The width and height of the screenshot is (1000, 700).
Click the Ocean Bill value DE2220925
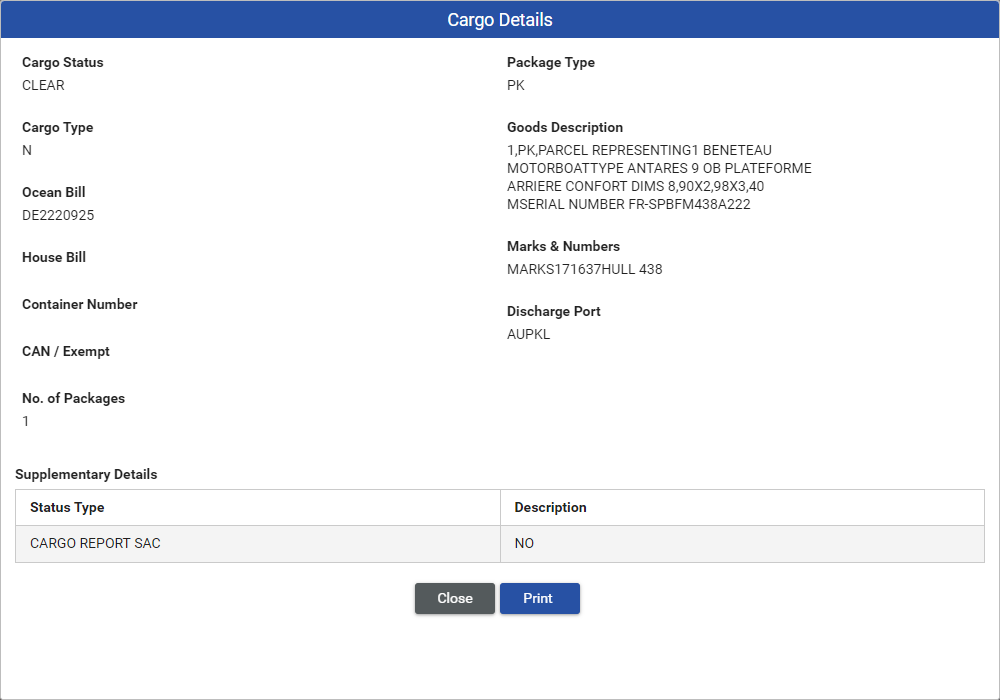point(58,215)
